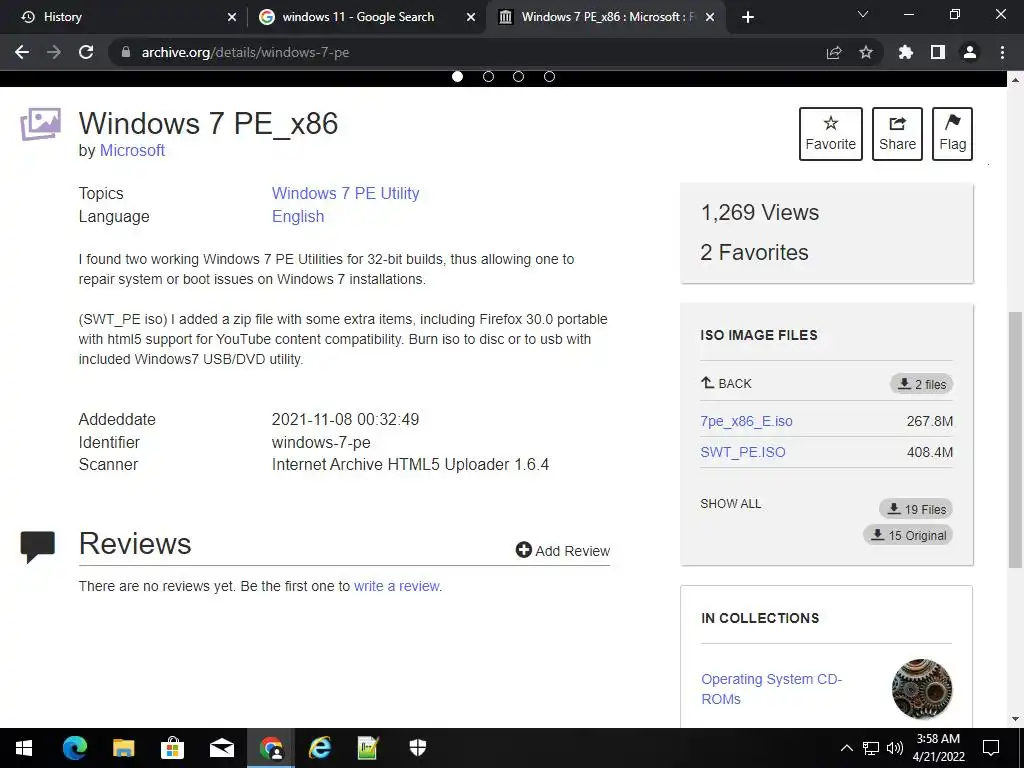Open the network status tray icon
1024x768 pixels.
click(x=871, y=748)
